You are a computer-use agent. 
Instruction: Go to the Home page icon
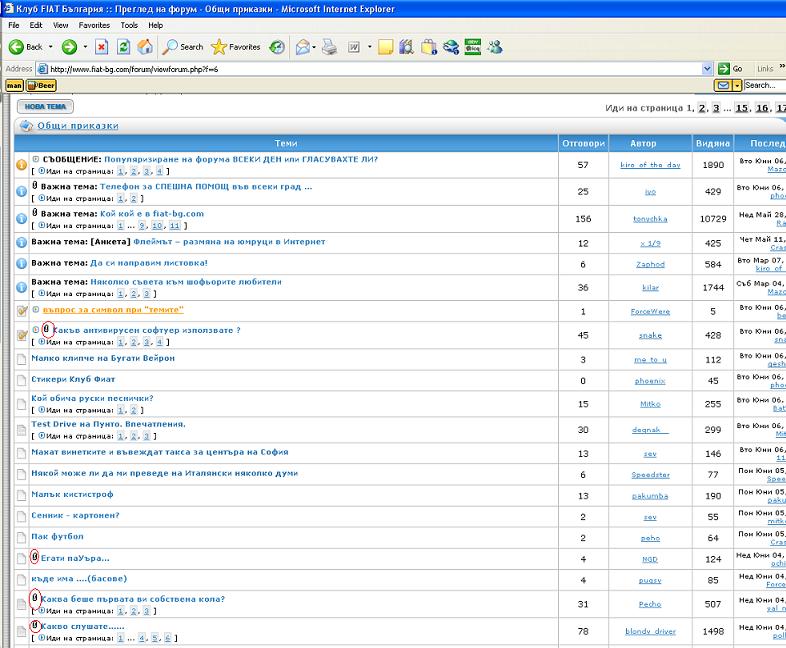(145, 47)
